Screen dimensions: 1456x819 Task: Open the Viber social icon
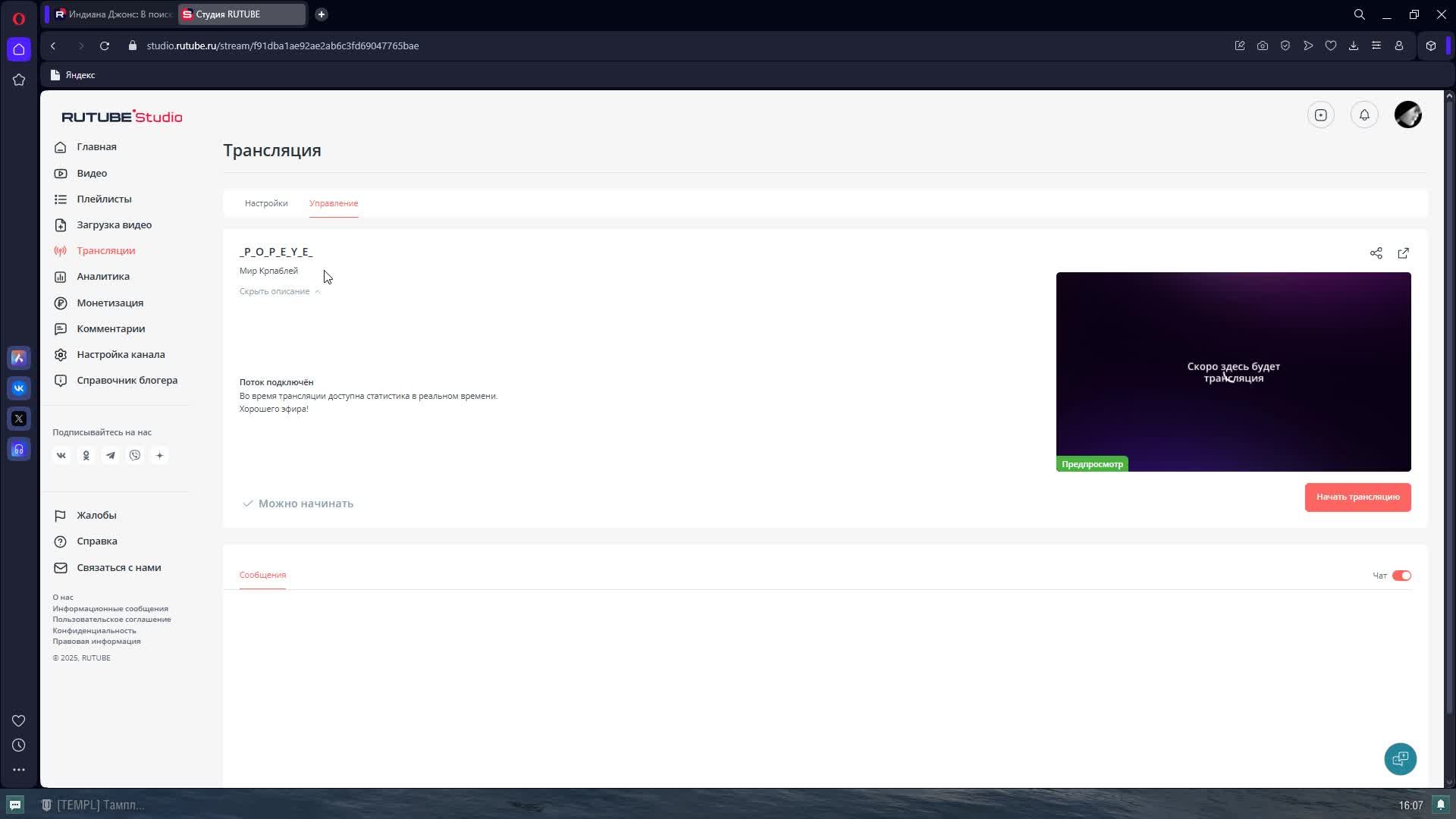(135, 456)
